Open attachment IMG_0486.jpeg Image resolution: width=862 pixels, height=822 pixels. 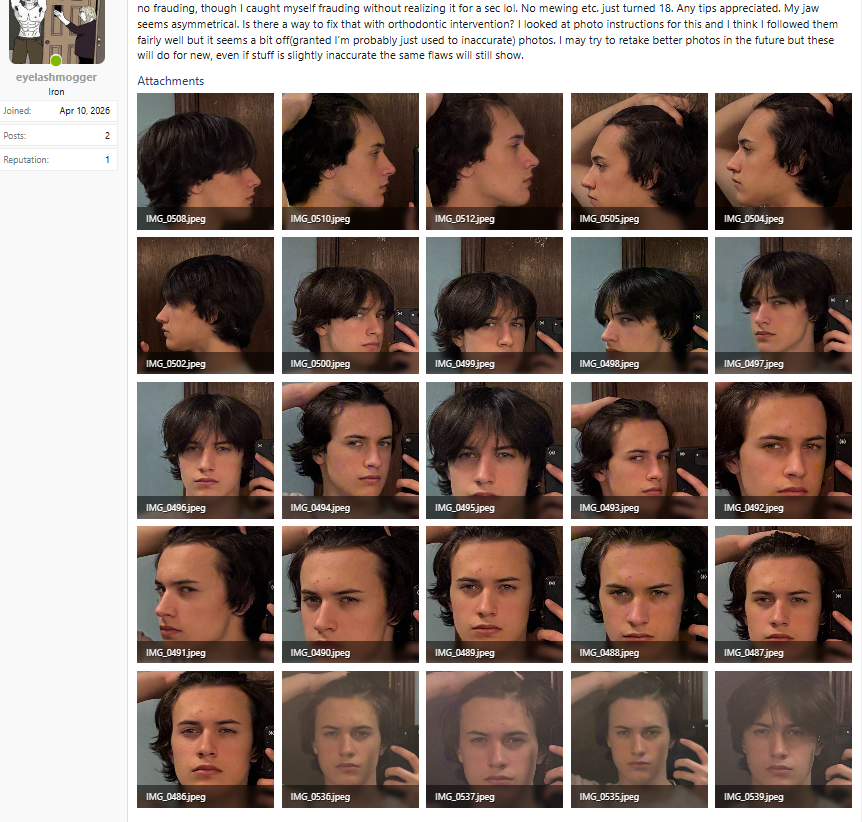point(205,739)
